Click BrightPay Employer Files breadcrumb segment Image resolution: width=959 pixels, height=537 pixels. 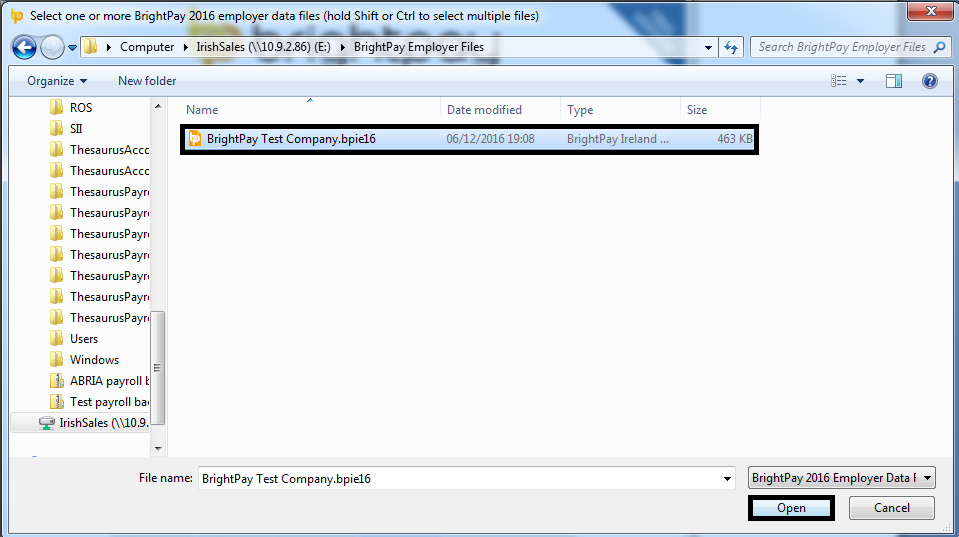[419, 47]
